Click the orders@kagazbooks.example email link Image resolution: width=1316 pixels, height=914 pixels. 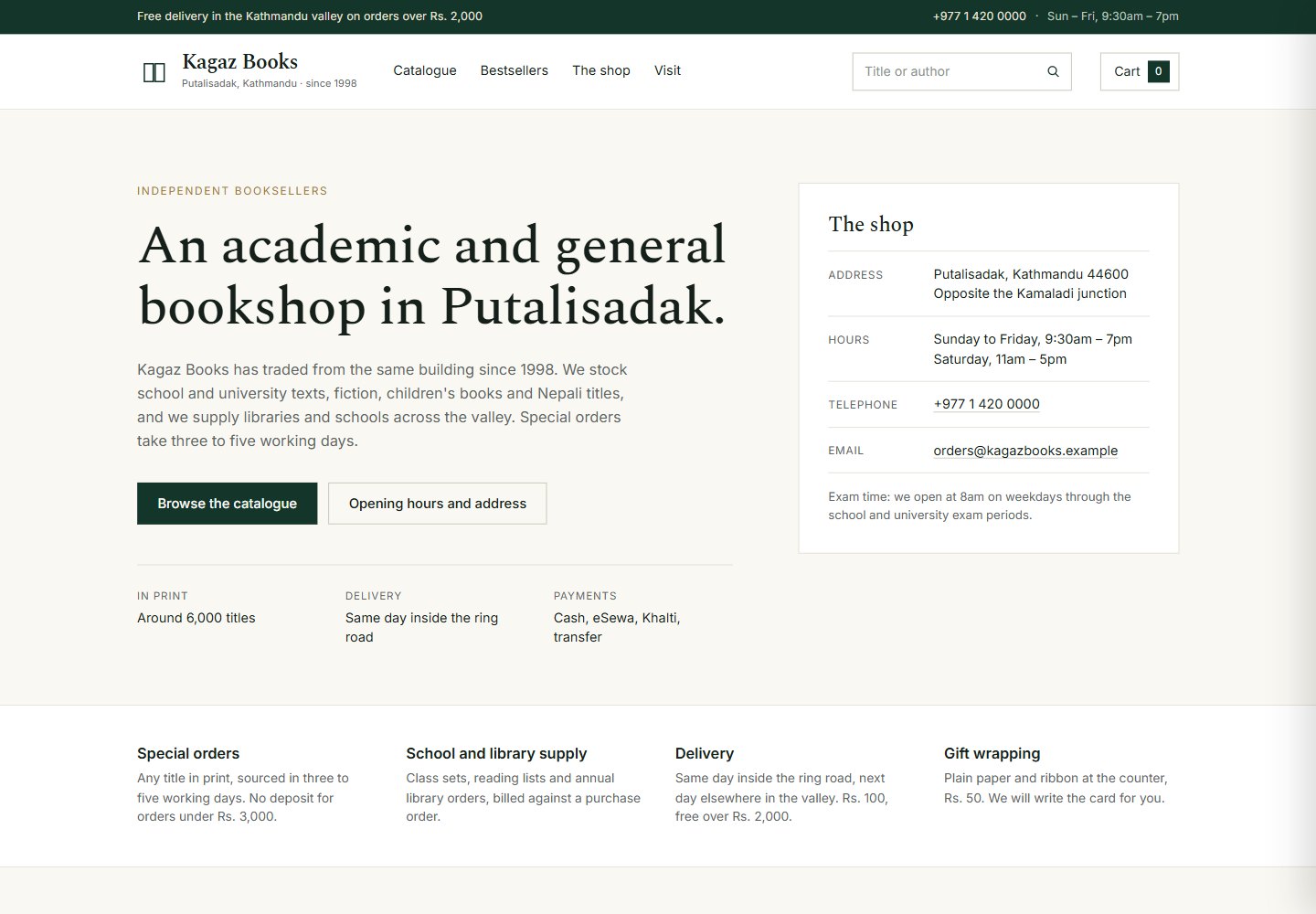[1025, 451]
